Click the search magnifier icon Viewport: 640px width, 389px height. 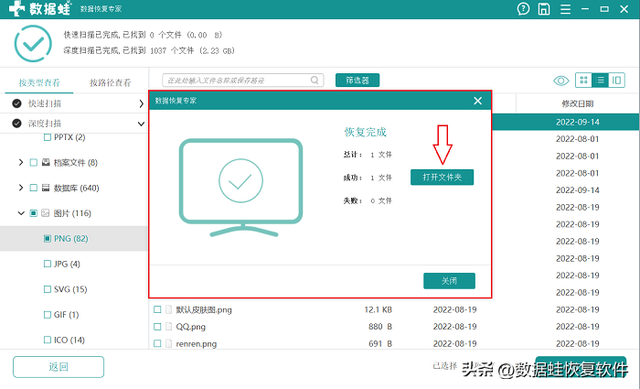[x=314, y=80]
